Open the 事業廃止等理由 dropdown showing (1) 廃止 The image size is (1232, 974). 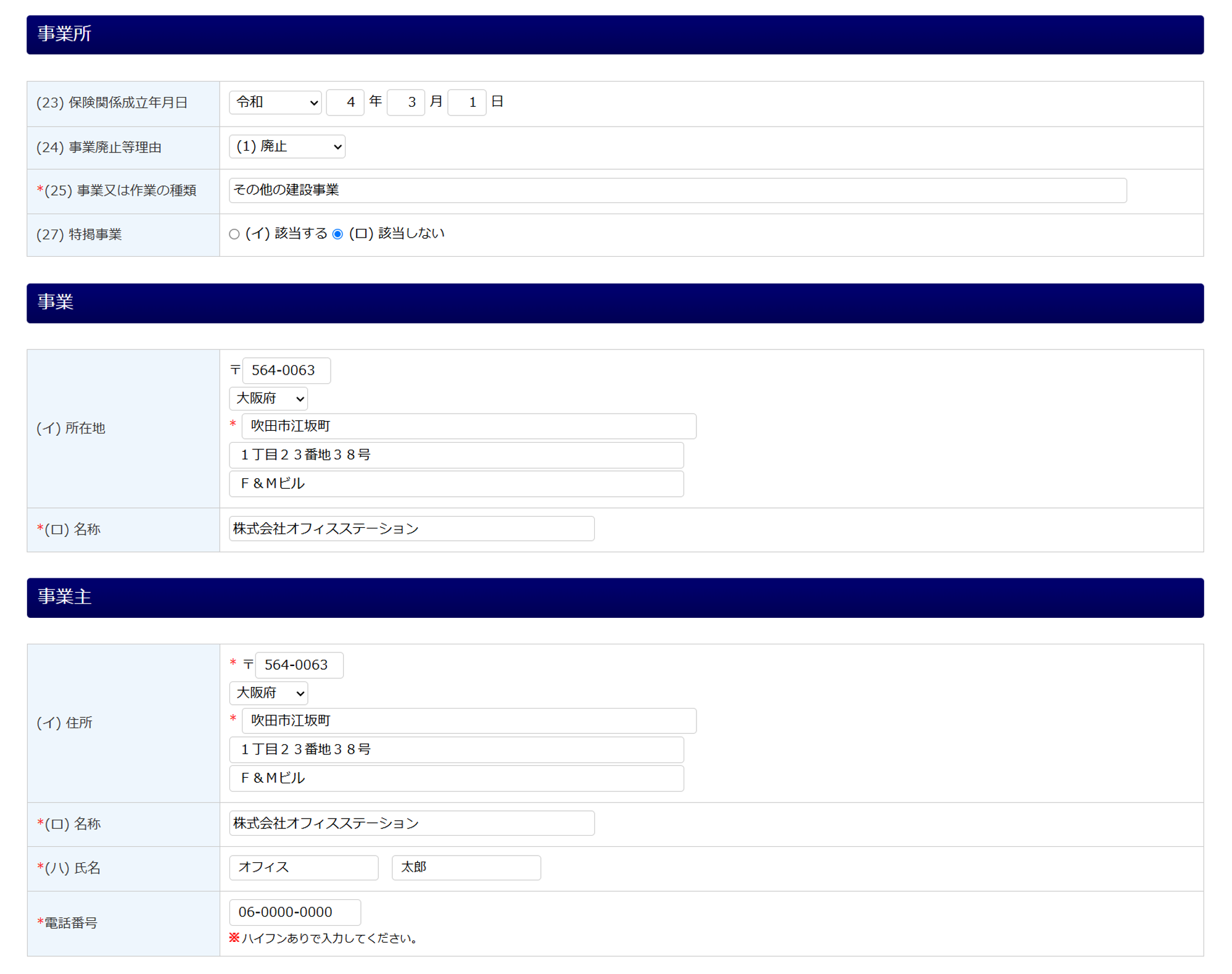pos(287,147)
